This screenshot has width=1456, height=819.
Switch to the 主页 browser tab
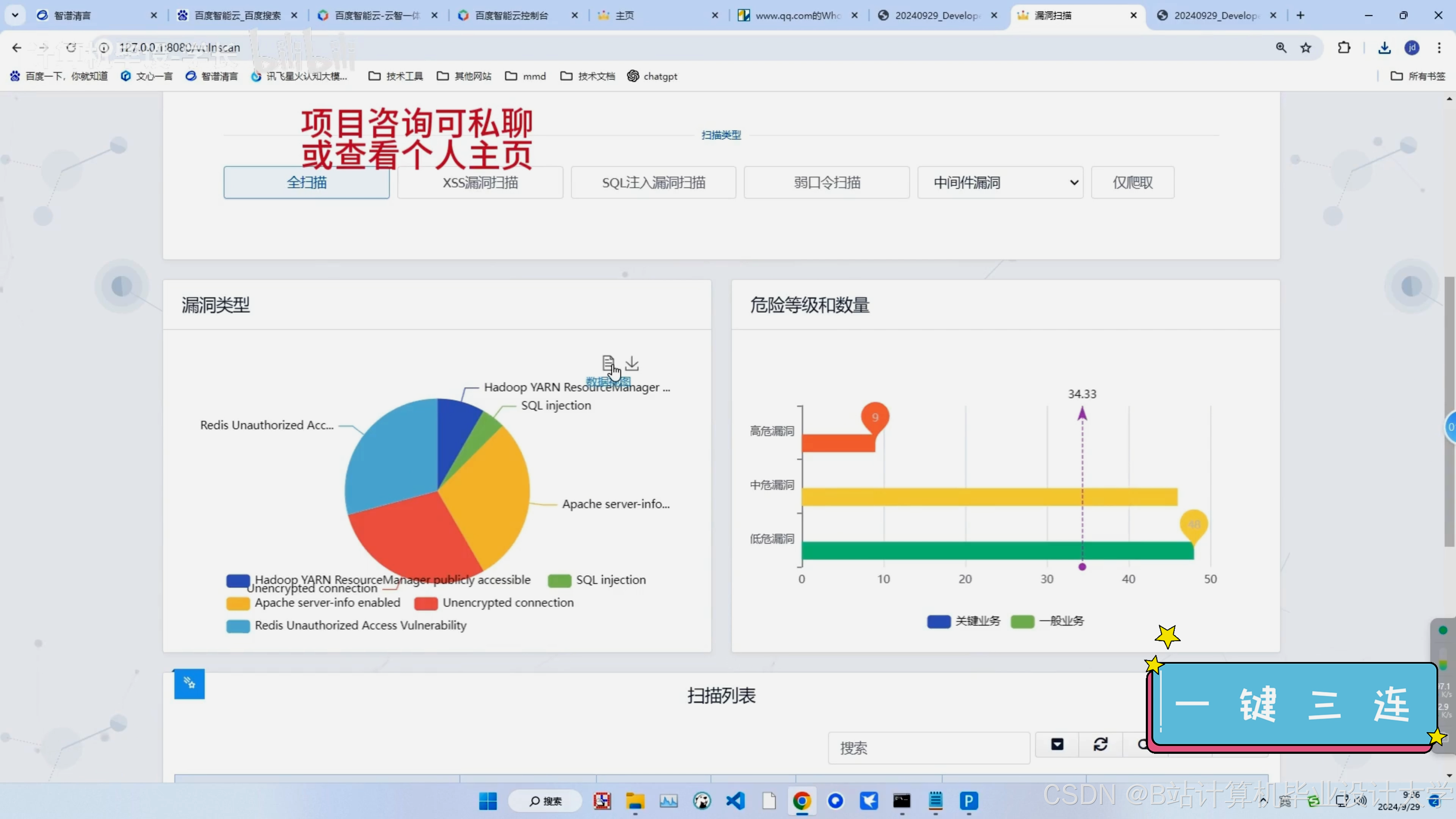tap(624, 15)
